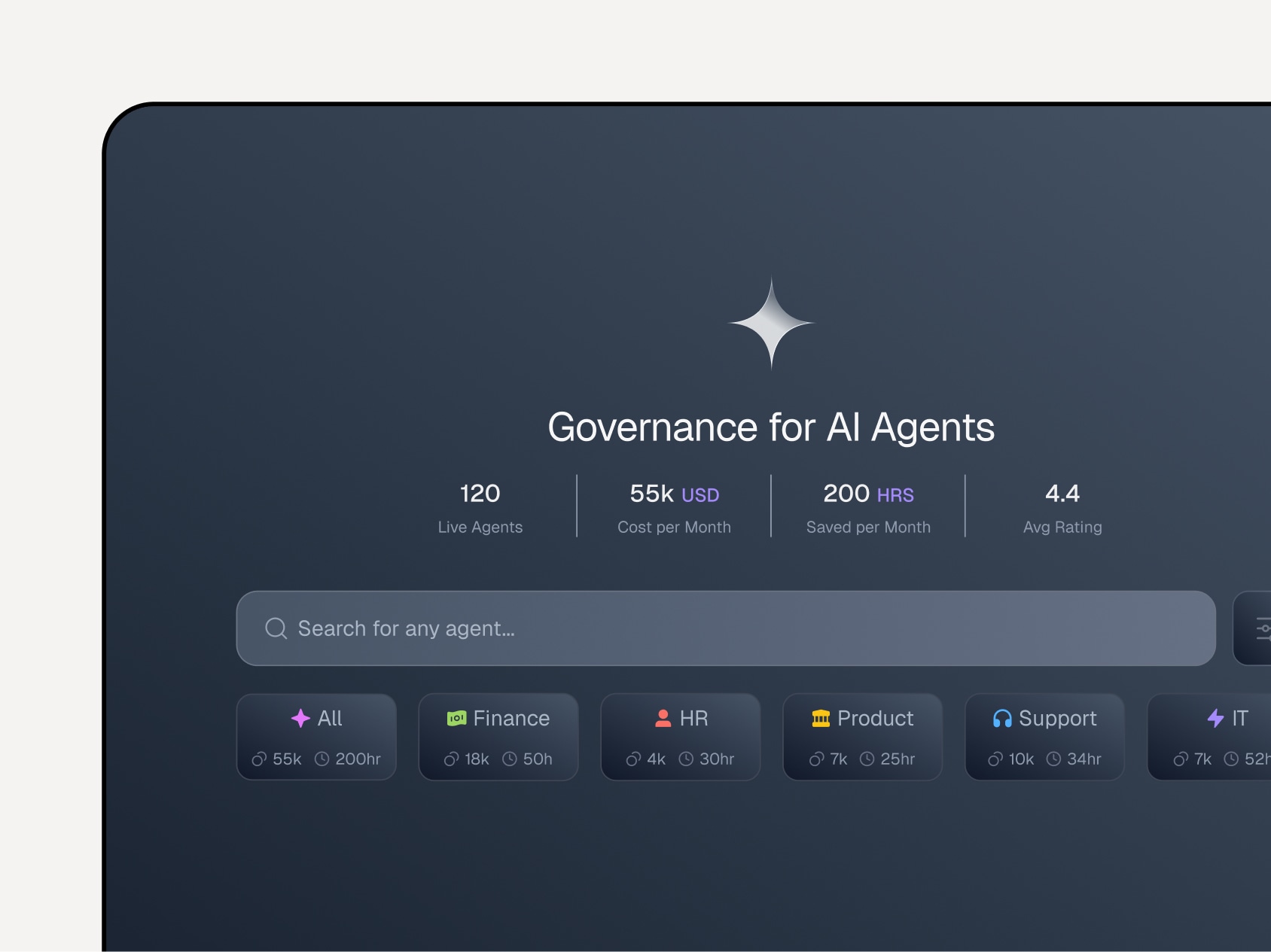1271x952 pixels.
Task: Click the red person icon on HR
Action: pos(663,718)
